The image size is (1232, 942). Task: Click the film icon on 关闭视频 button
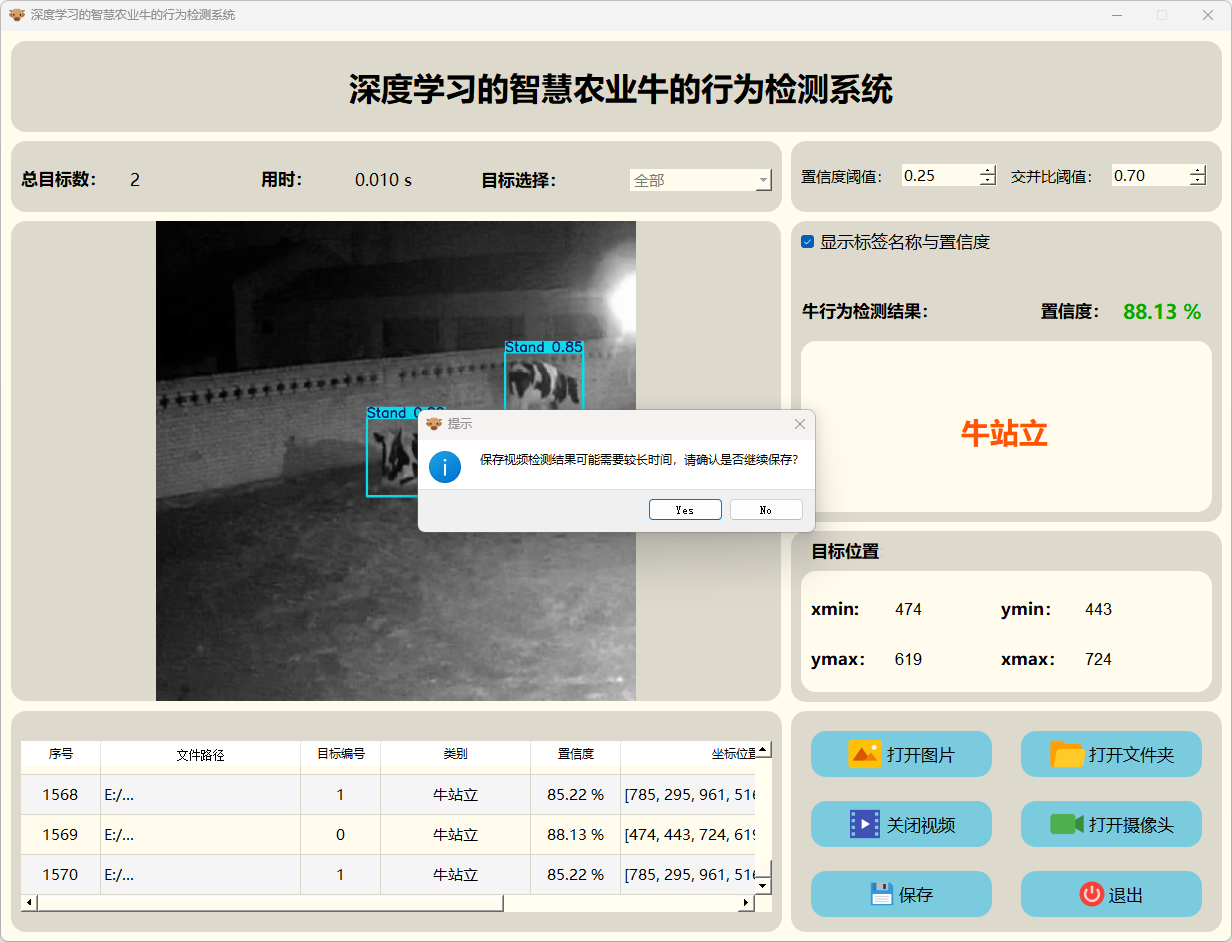(x=864, y=824)
